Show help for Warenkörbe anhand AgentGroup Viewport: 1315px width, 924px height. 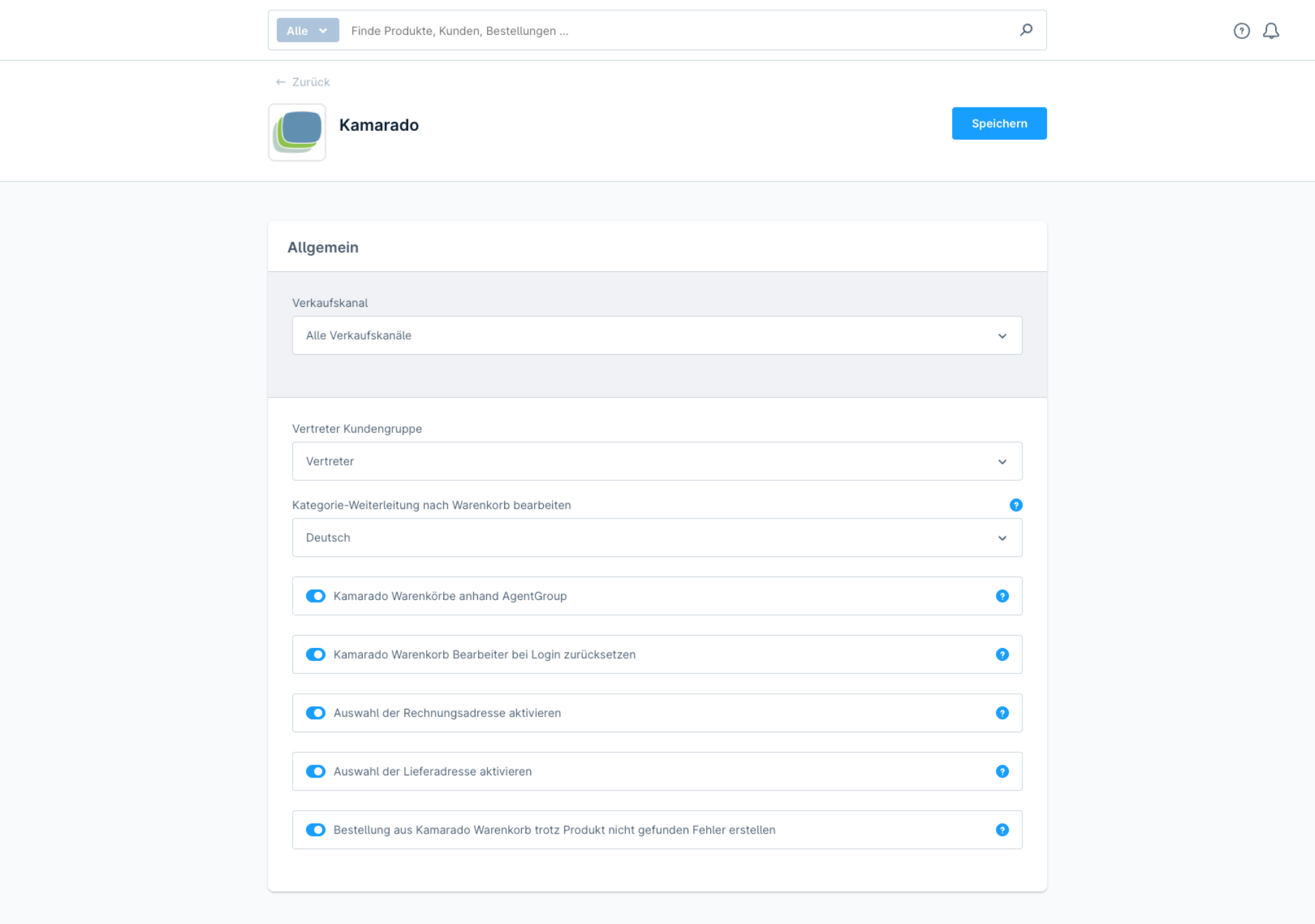[1002, 596]
